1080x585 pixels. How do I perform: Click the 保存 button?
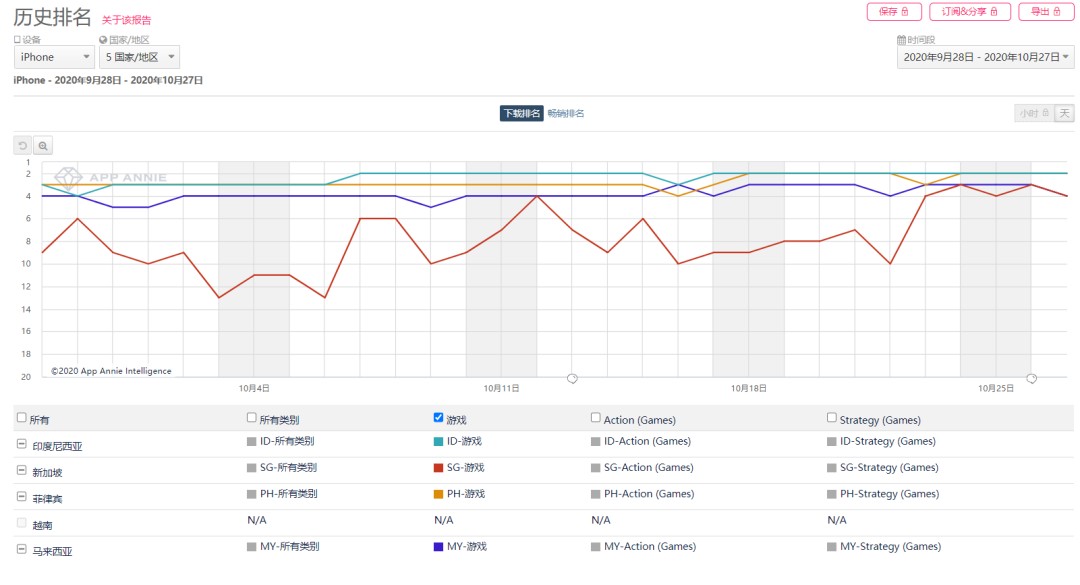tap(893, 12)
